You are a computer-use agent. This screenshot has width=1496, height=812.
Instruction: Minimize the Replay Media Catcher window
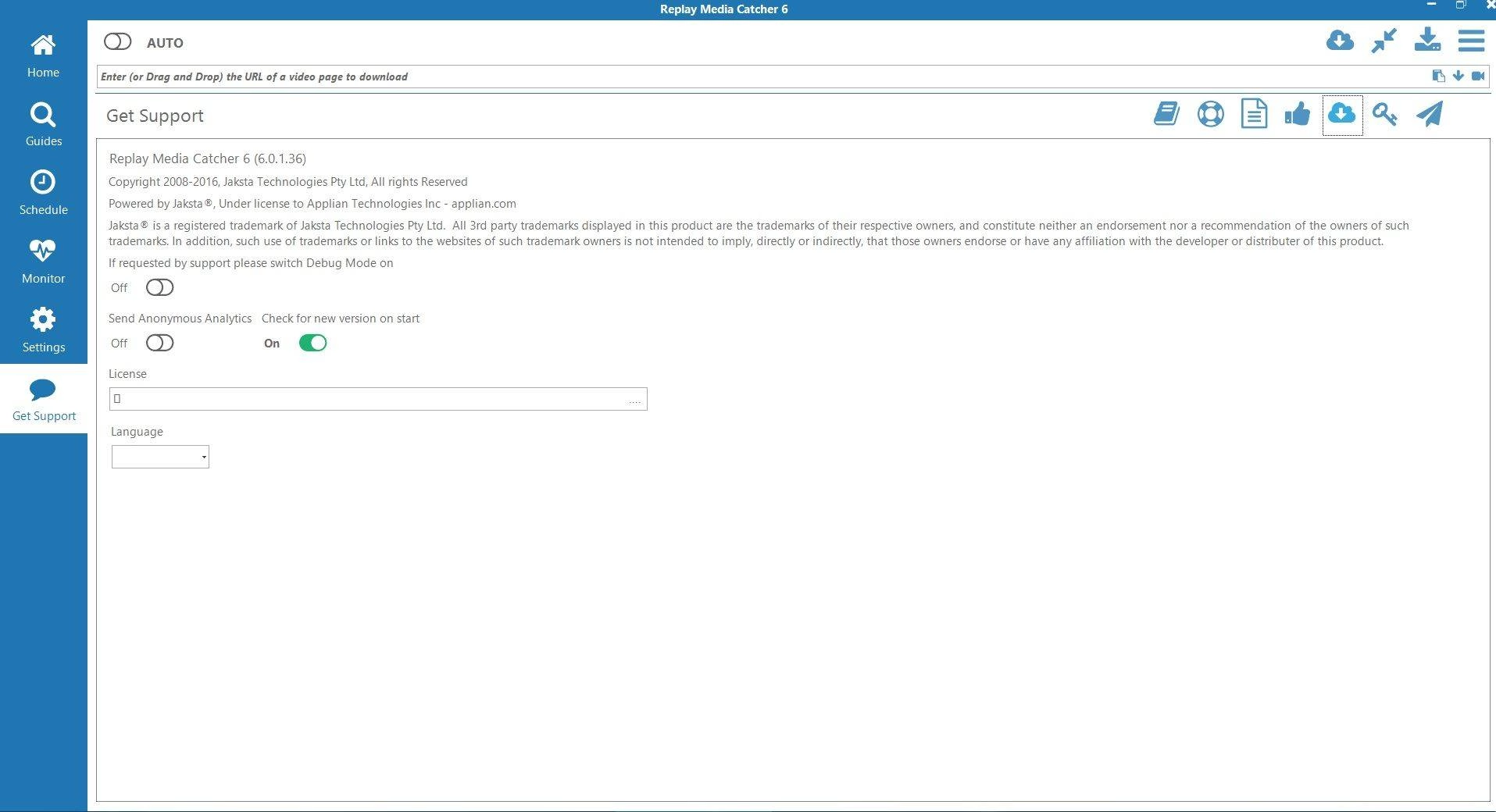1432,5
